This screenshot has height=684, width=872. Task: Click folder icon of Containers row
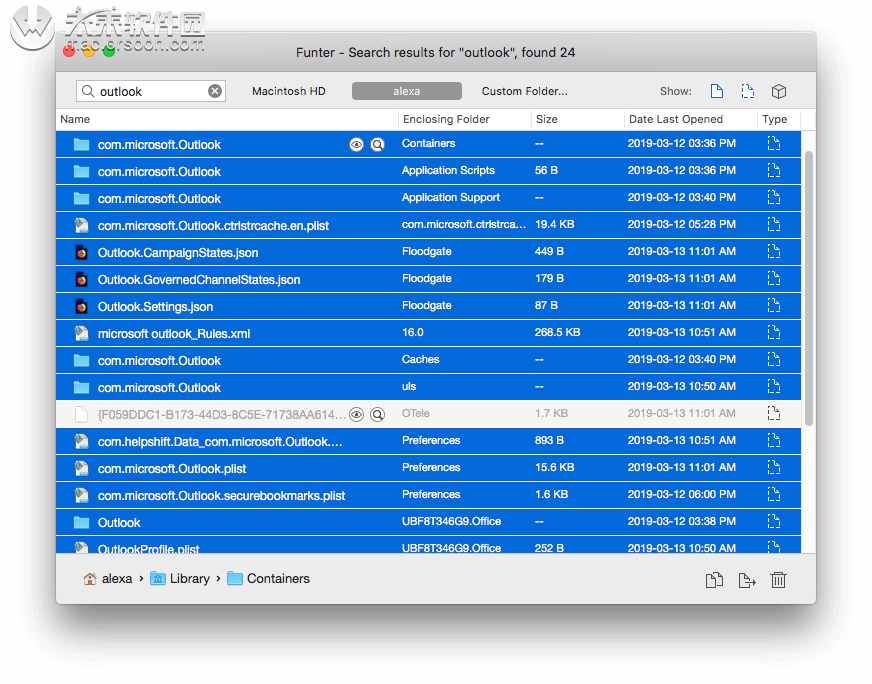click(x=82, y=145)
